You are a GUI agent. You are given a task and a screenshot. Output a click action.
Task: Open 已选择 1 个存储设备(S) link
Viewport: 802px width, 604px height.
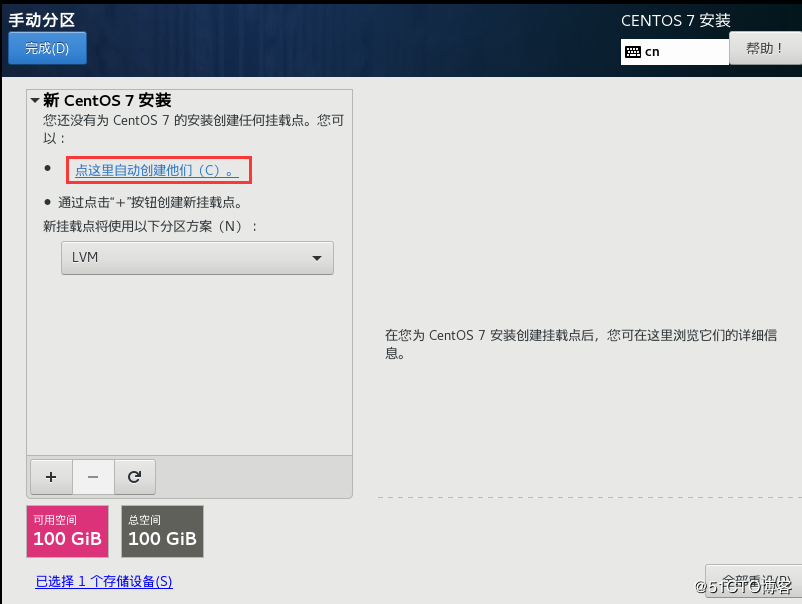[104, 581]
